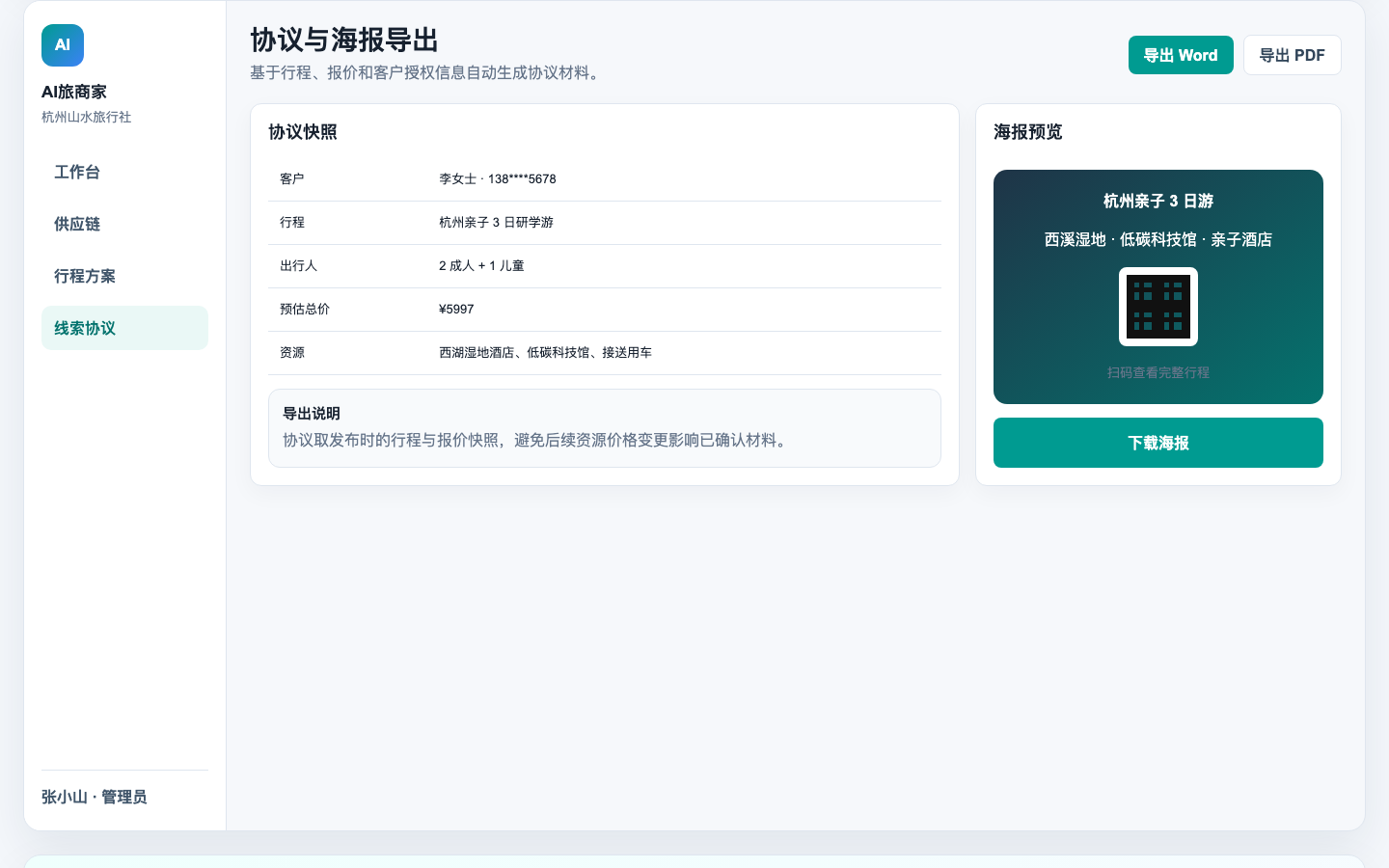
Task: Click the 协议快照 card heading
Action: click(303, 132)
